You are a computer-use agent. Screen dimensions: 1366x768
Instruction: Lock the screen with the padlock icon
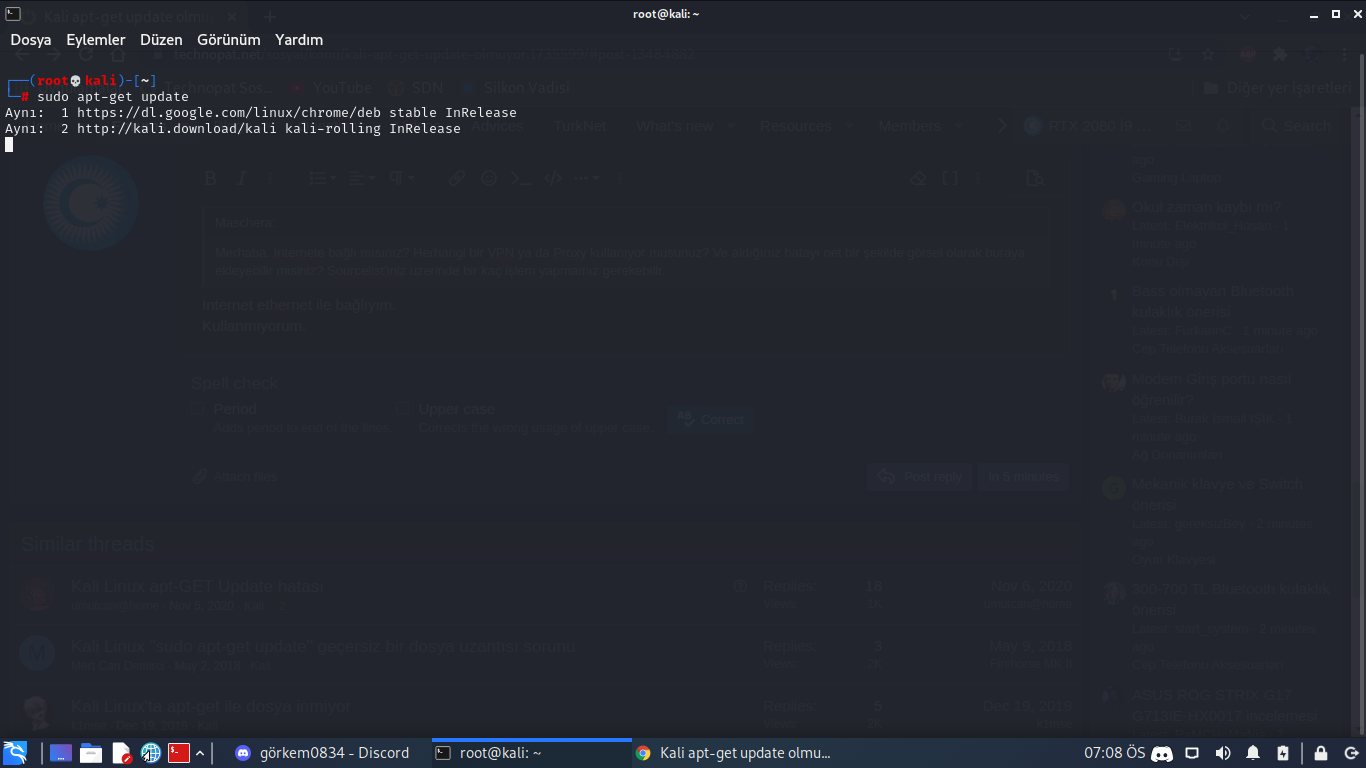pyautogui.click(x=1321, y=753)
